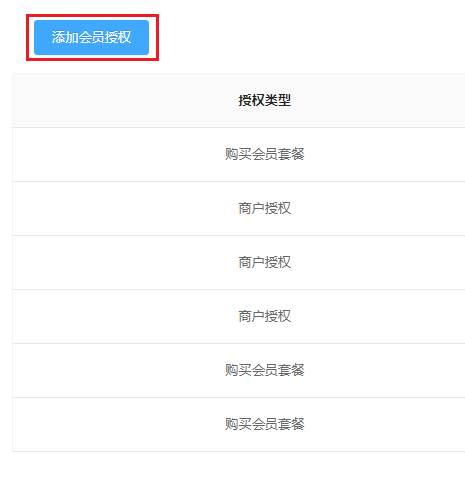465x489 pixels.
Task: Select the second 购买会员套餐 row
Action: [239, 370]
